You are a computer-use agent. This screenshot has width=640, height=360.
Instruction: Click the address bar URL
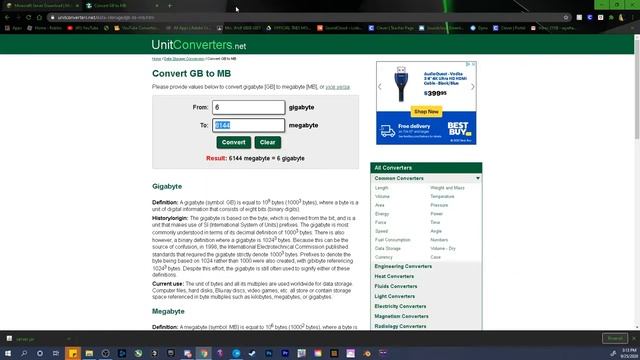point(105,18)
